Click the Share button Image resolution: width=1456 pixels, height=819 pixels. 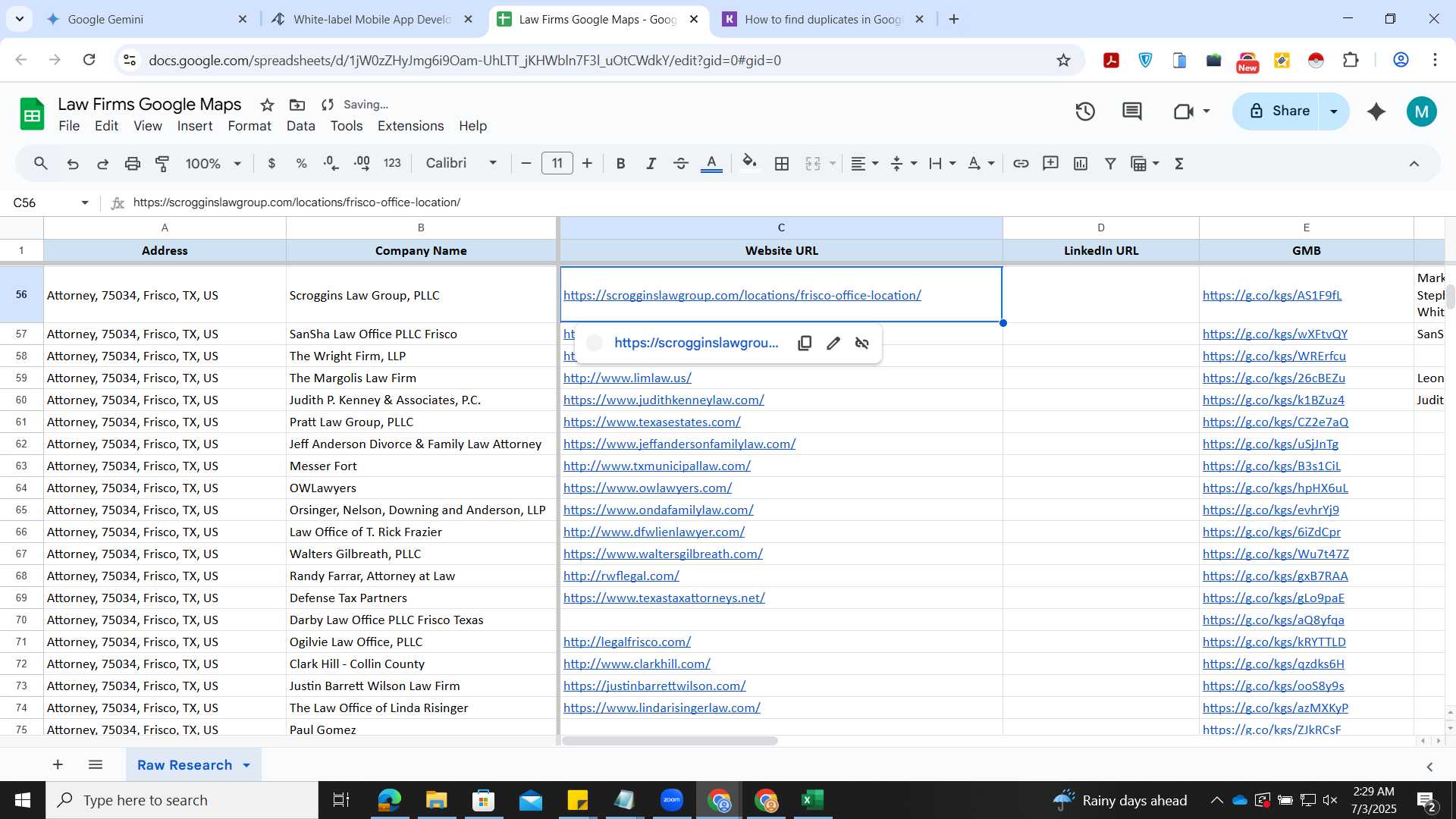pyautogui.click(x=1279, y=111)
